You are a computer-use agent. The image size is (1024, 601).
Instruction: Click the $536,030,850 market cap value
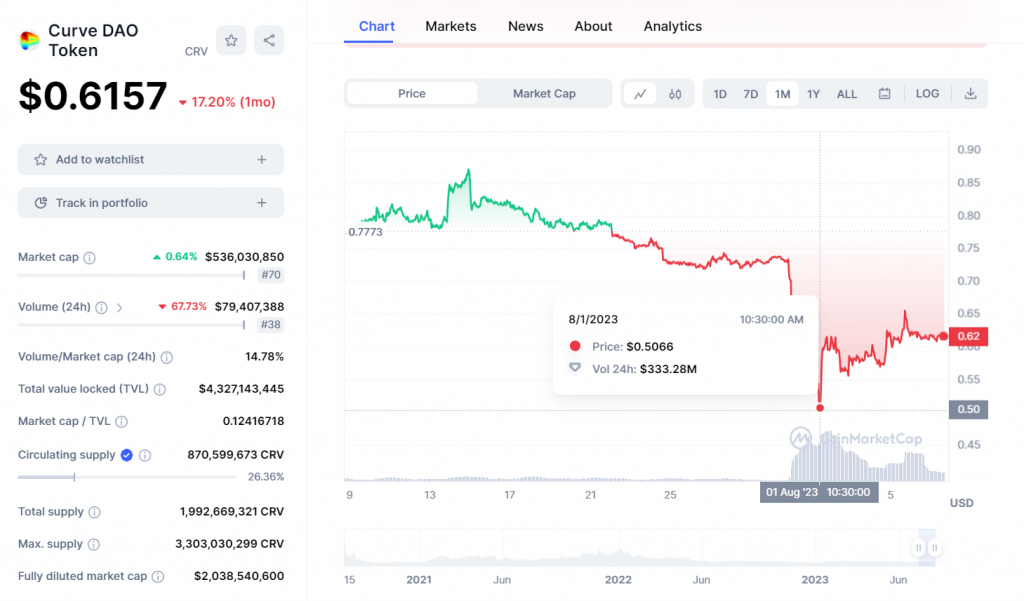tap(244, 257)
